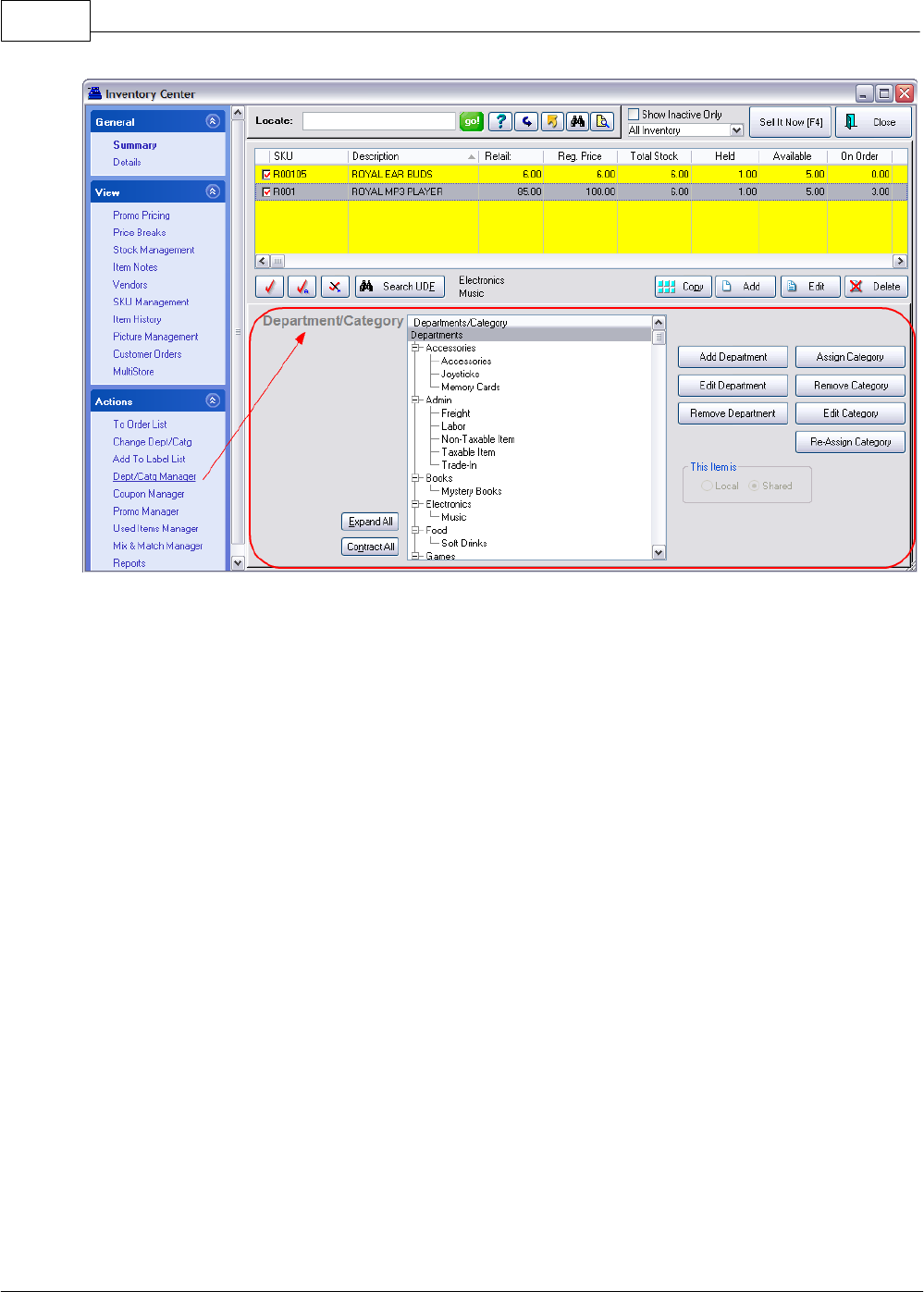Viewport: 924px width, 1292px height.
Task: Click the Expand All button
Action: [370, 522]
